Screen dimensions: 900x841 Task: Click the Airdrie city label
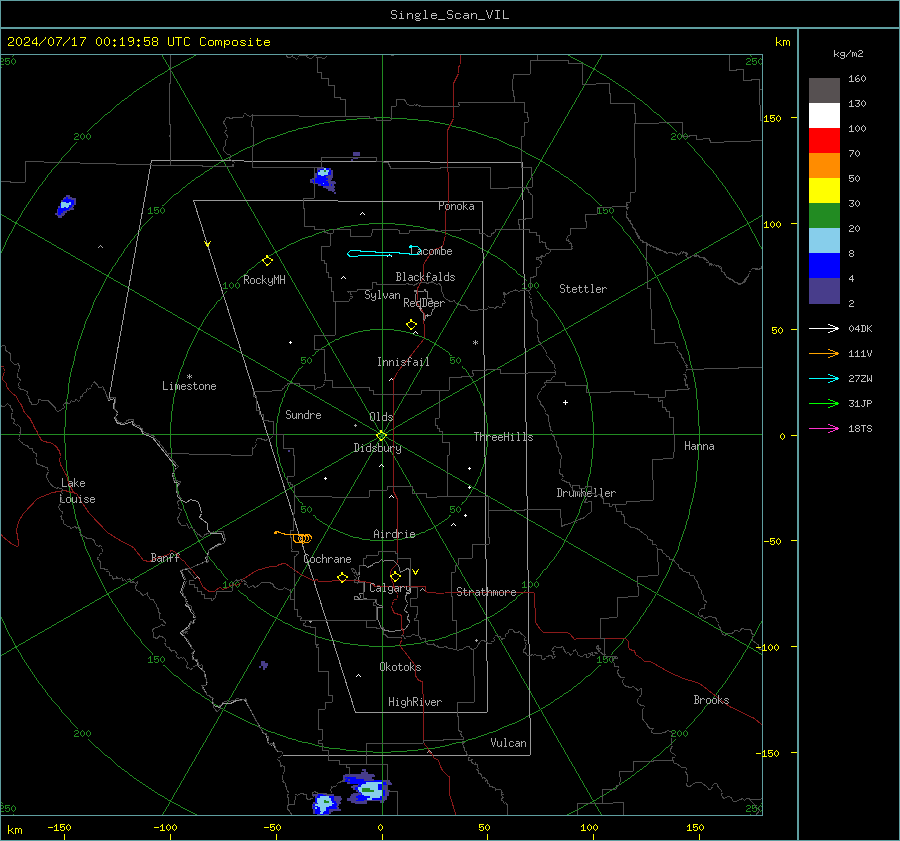tap(394, 534)
